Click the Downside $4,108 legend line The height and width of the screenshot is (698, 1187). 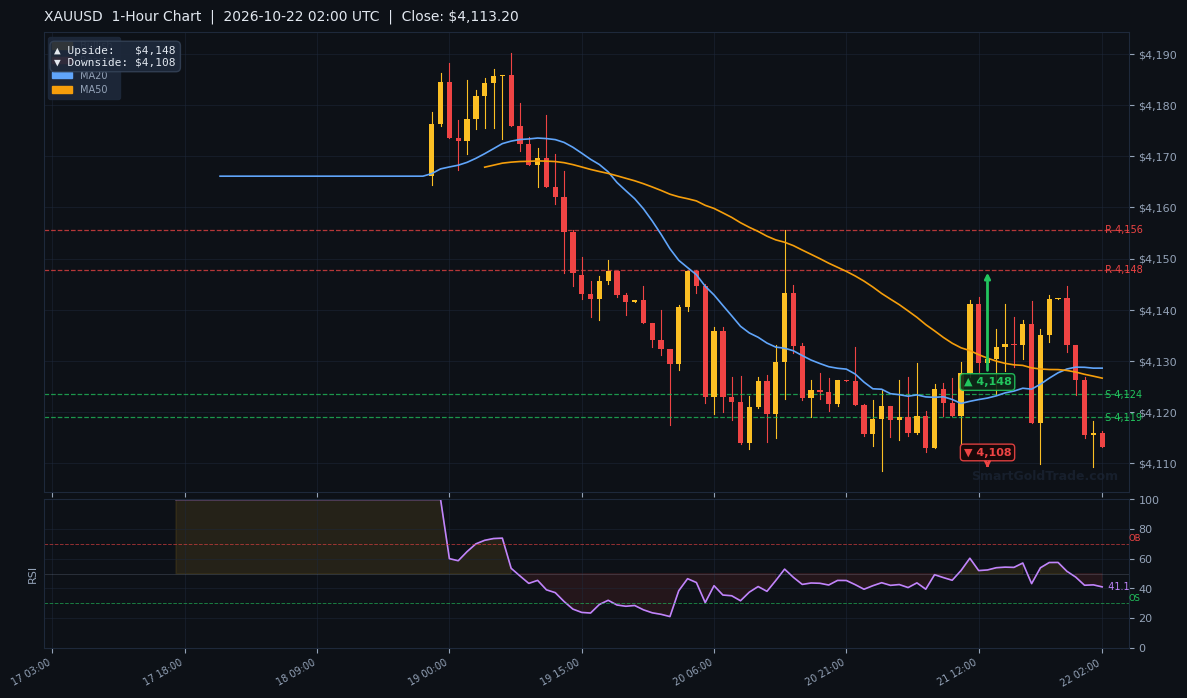coord(114,63)
